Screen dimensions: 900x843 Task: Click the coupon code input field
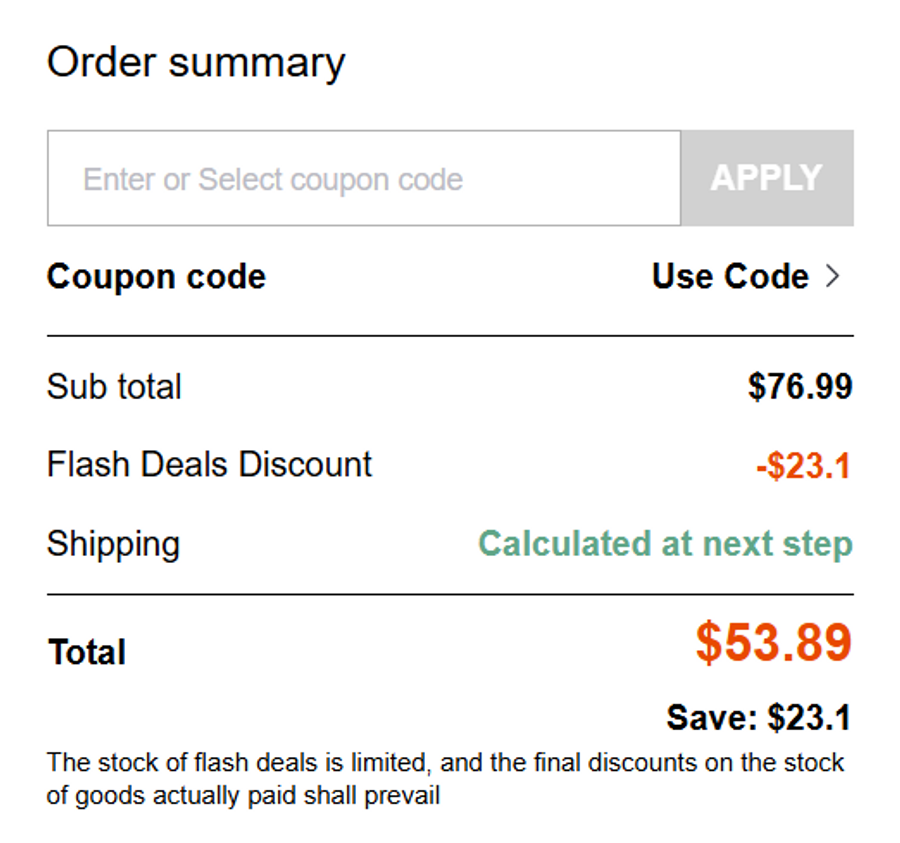363,178
